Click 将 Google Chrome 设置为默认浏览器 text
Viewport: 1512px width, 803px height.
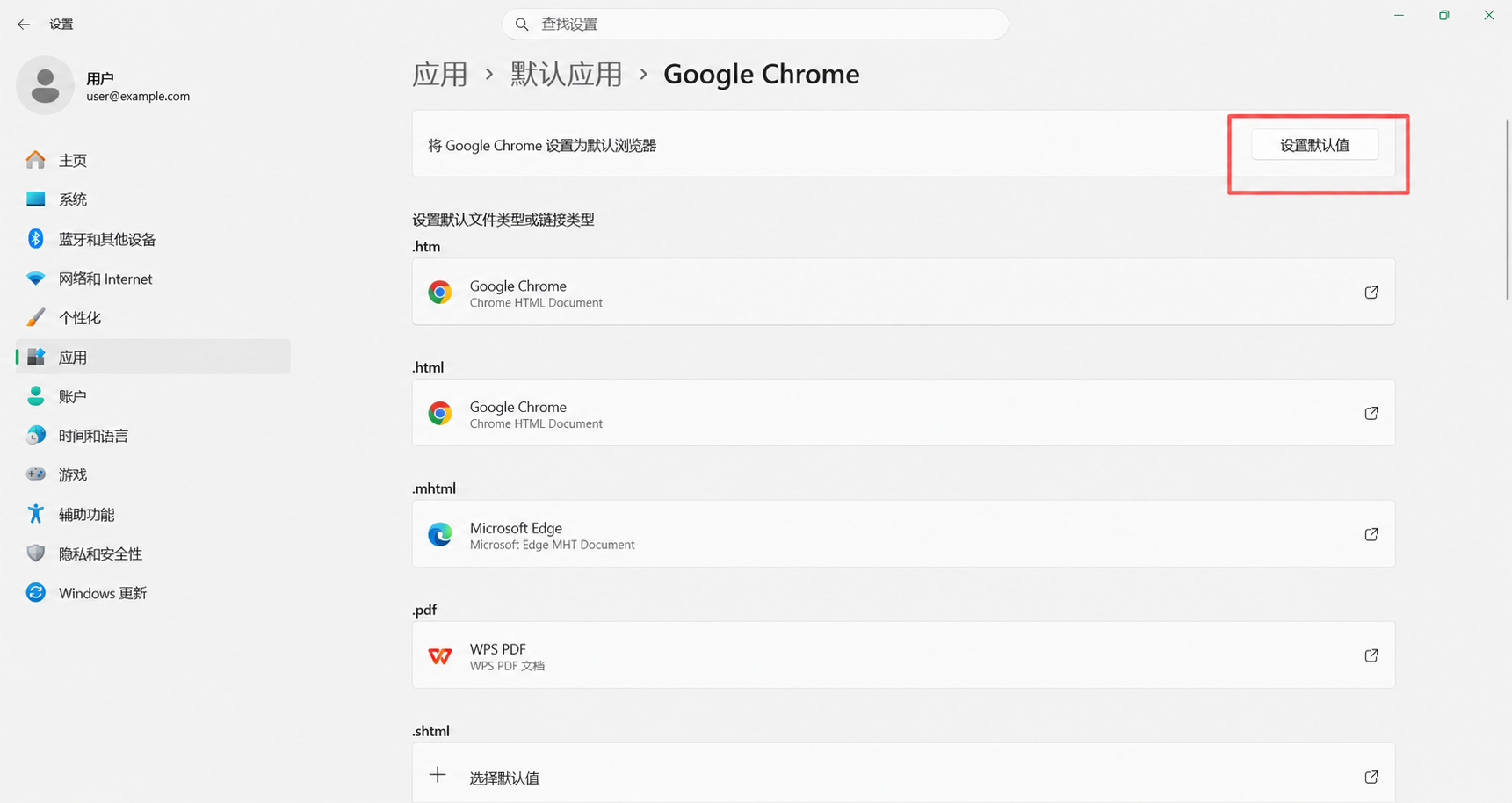tap(542, 146)
